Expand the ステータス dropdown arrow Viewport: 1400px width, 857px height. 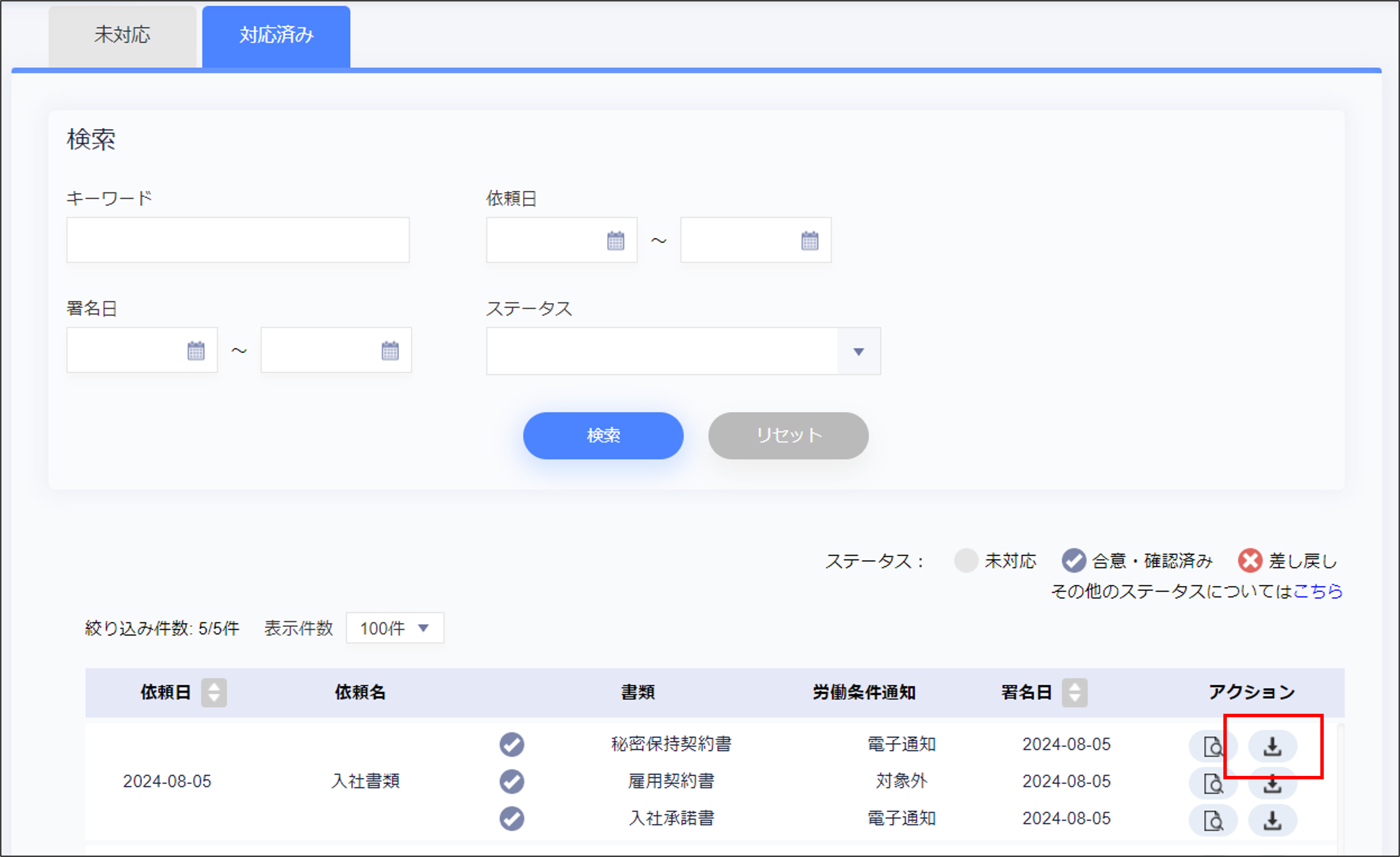click(858, 351)
